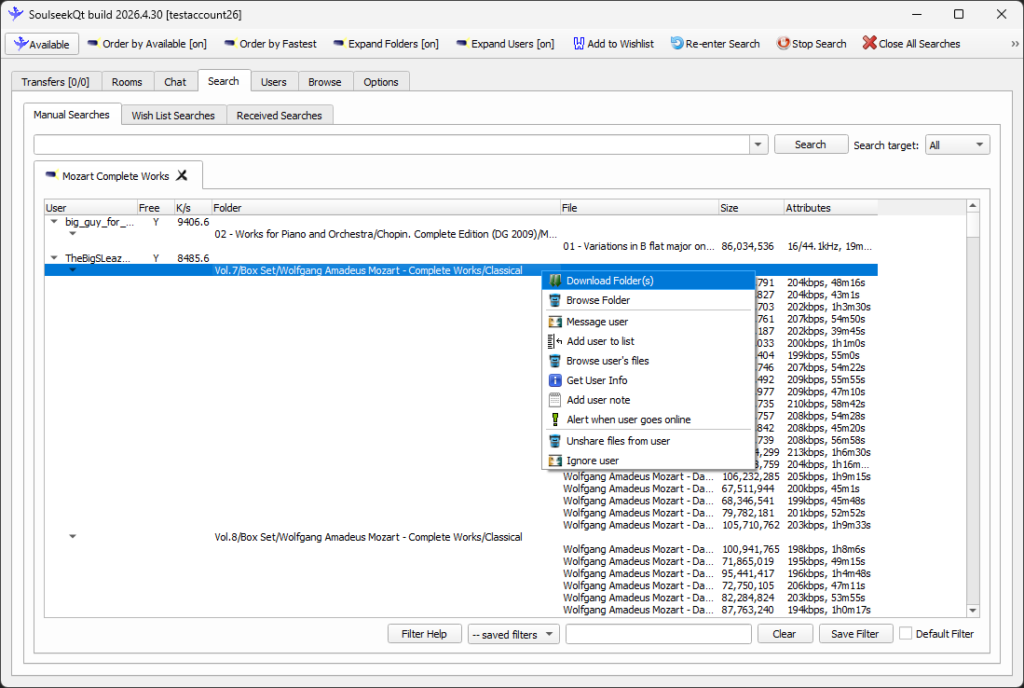Screen dimensions: 1024x688
Task: Click the results scrollbar up arrow
Action: [972, 206]
